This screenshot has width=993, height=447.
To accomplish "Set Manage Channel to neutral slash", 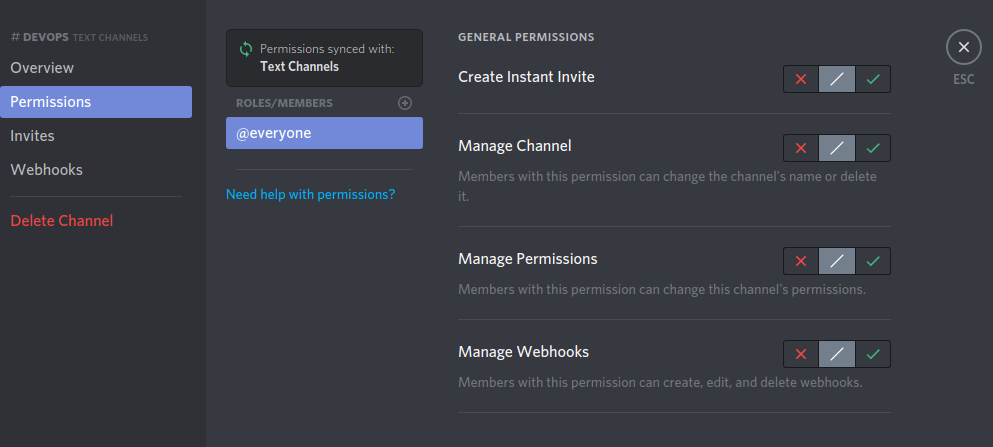I will click(837, 148).
